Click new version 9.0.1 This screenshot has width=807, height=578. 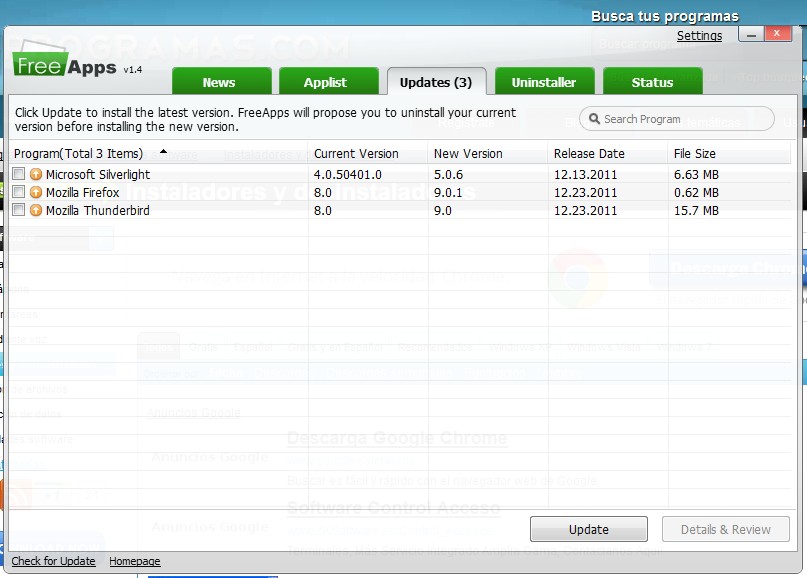click(x=448, y=192)
